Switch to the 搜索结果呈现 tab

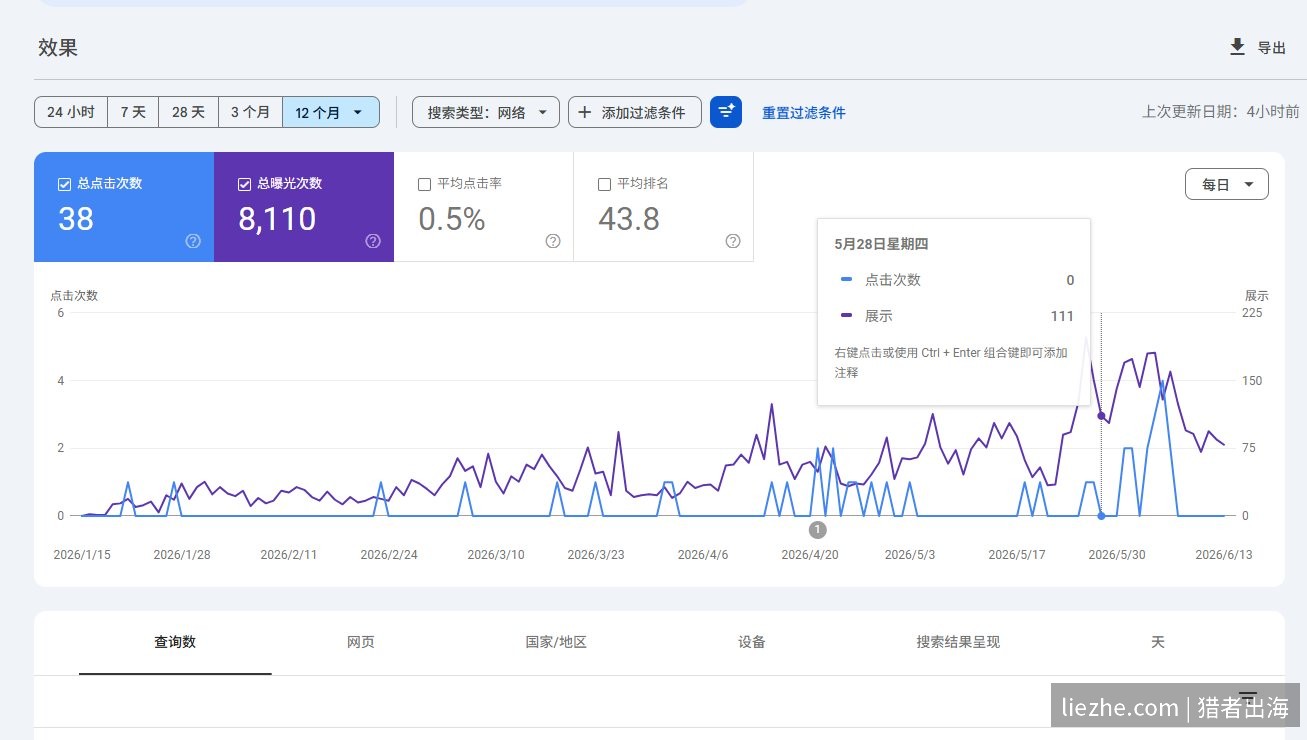click(x=958, y=642)
